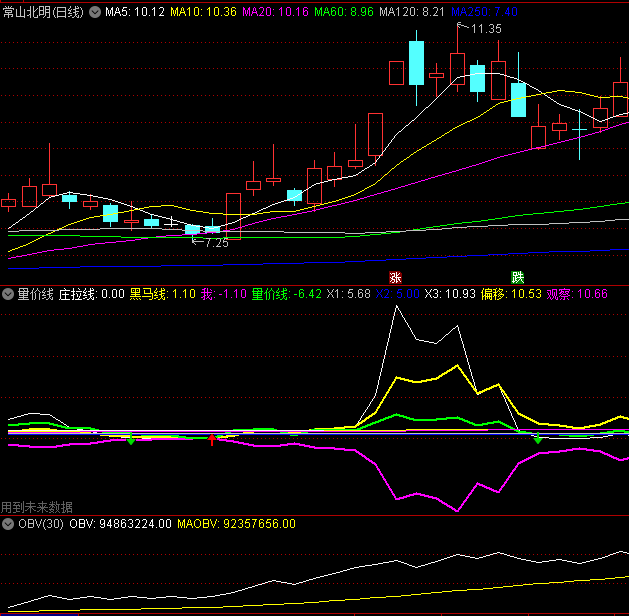
Task: Select the MA120: 8.21 label
Action: tap(412, 12)
